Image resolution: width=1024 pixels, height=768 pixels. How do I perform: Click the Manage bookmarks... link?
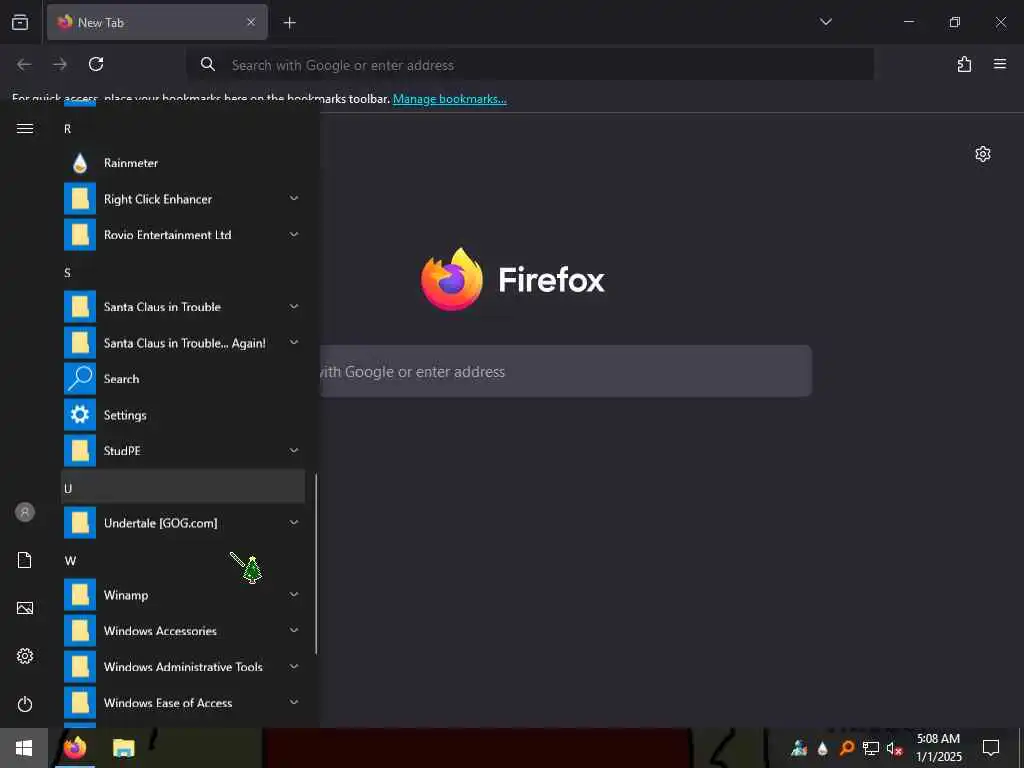[449, 99]
